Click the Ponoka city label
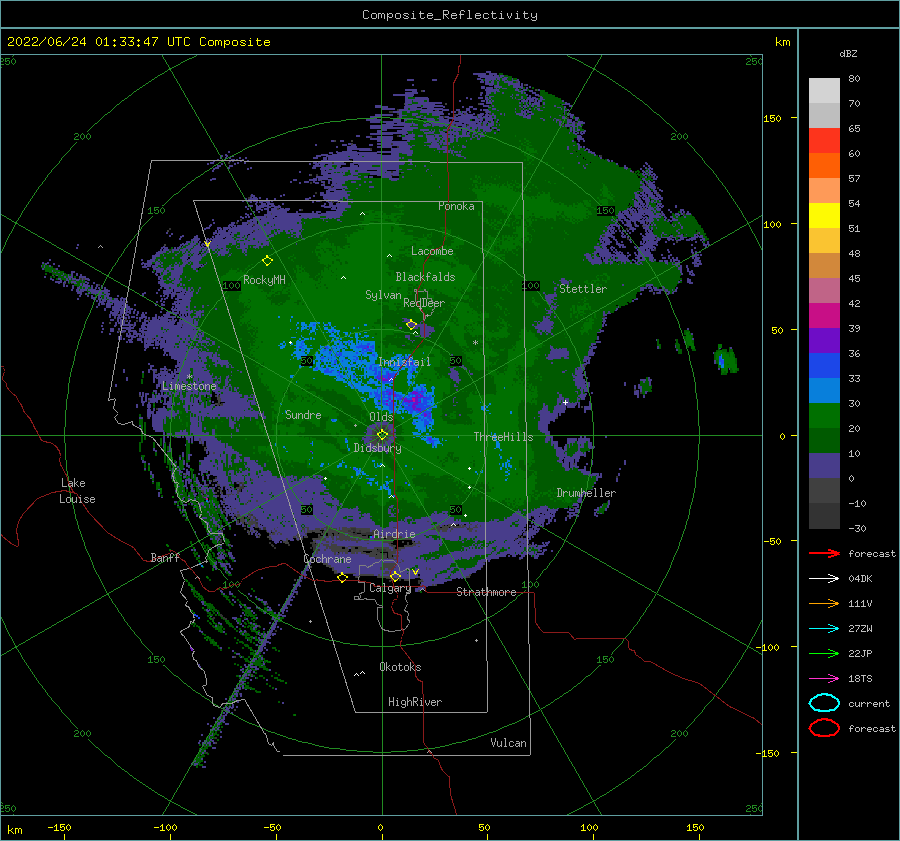Image resolution: width=900 pixels, height=841 pixels. (x=456, y=206)
